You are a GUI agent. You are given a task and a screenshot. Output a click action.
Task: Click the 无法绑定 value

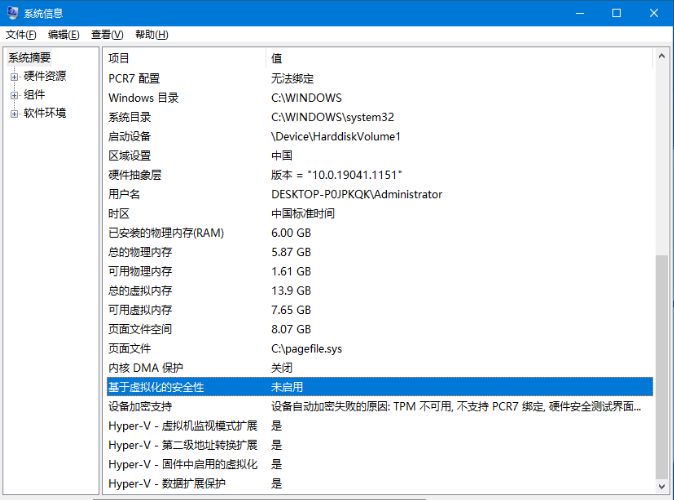tap(292, 78)
